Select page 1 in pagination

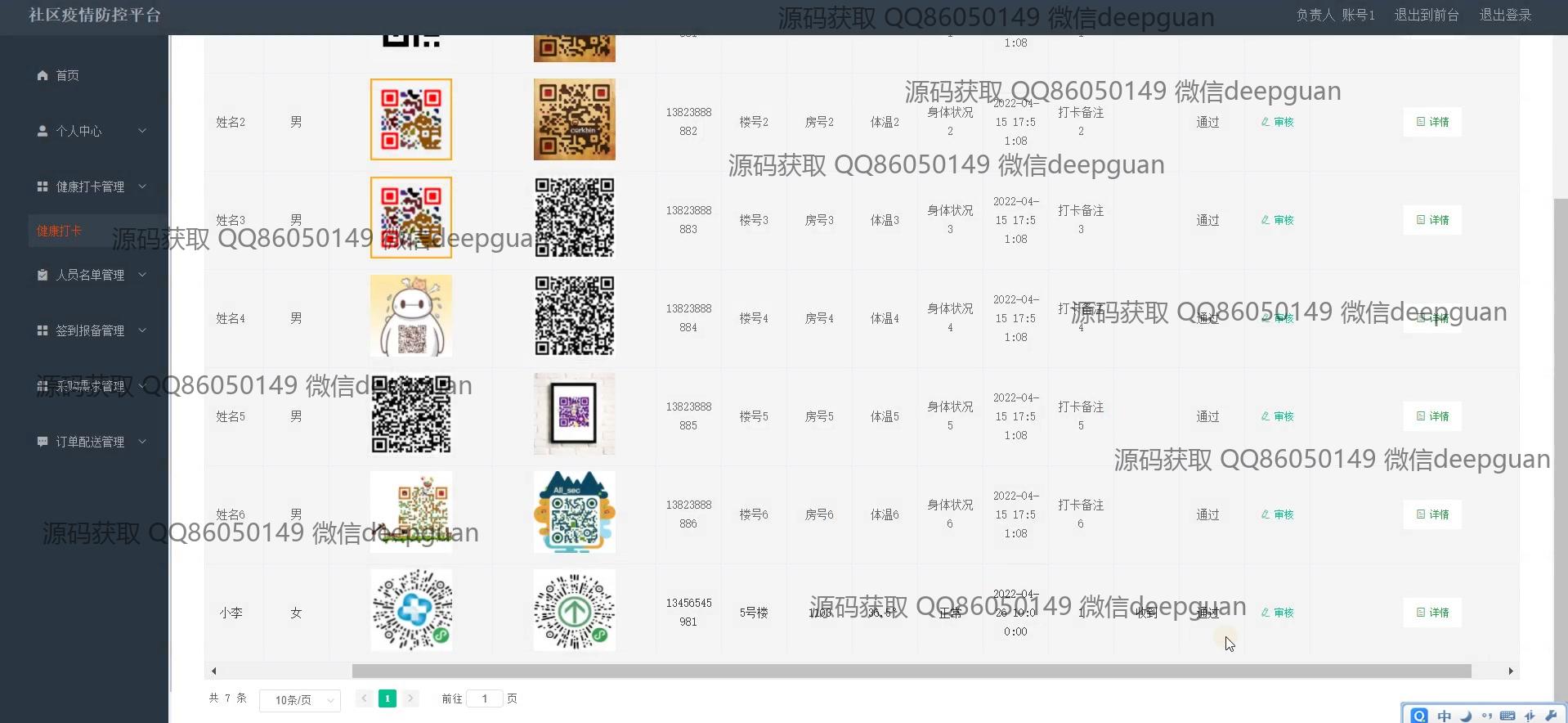tap(388, 698)
